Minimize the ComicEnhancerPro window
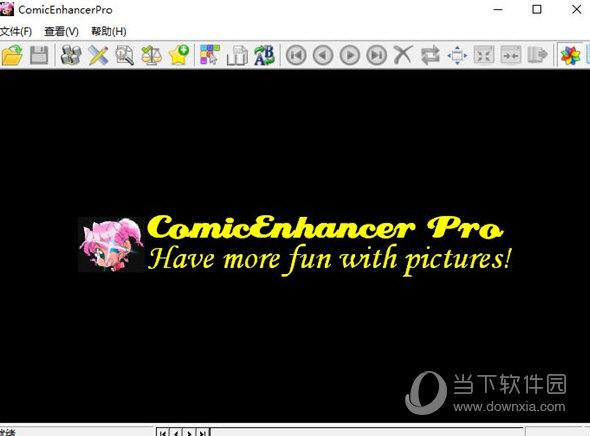This screenshot has width=590, height=436. [498, 10]
